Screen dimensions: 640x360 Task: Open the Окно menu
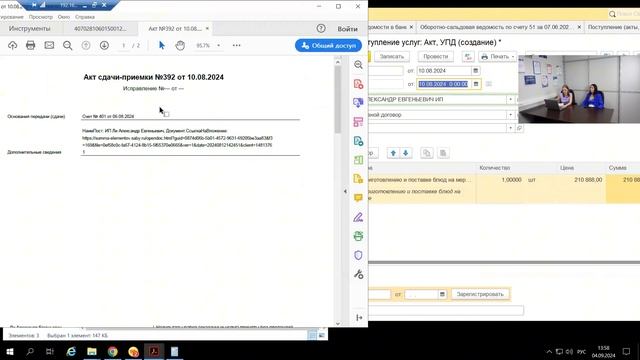click(64, 17)
